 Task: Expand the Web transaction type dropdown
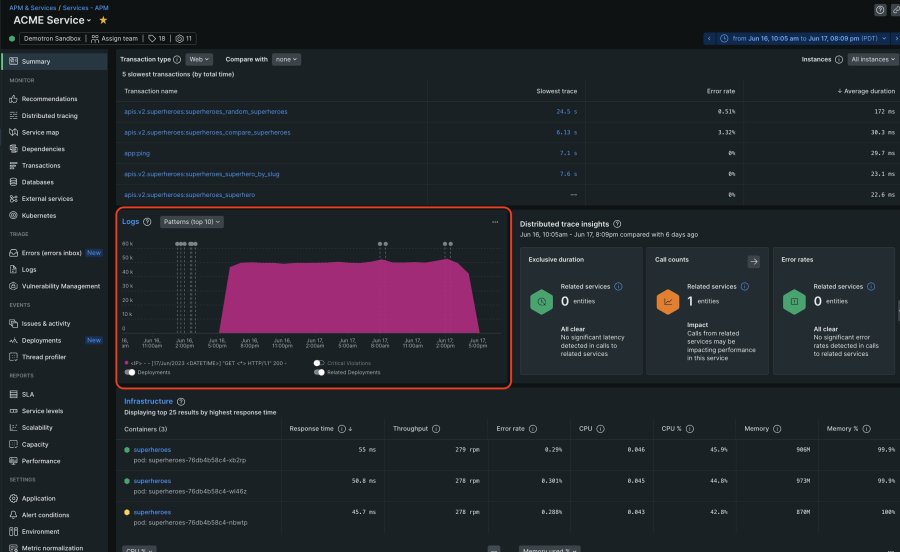click(198, 60)
